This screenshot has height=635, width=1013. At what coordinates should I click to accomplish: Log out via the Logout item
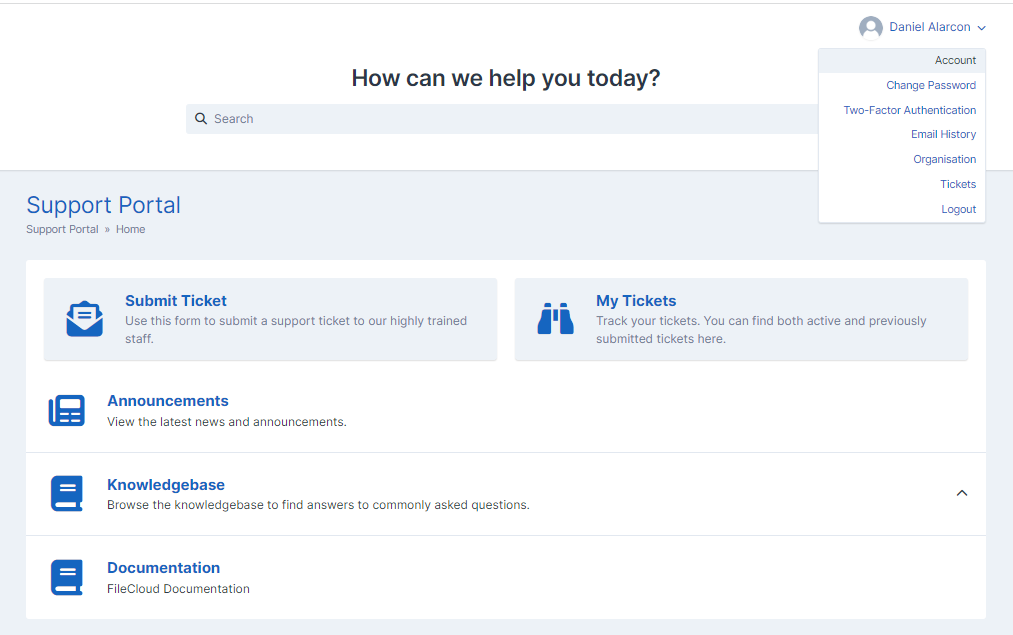pos(959,209)
